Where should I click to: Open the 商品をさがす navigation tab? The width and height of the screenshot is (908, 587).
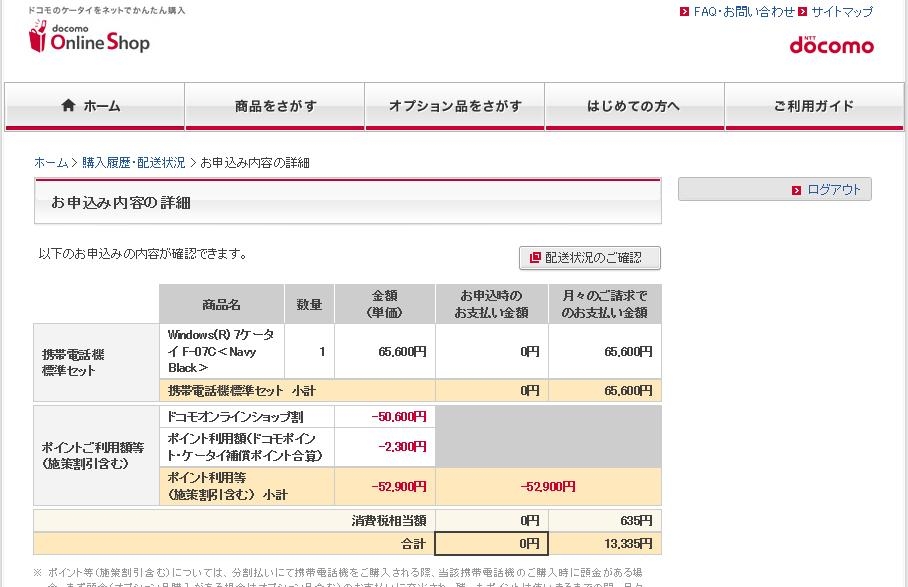(x=275, y=107)
